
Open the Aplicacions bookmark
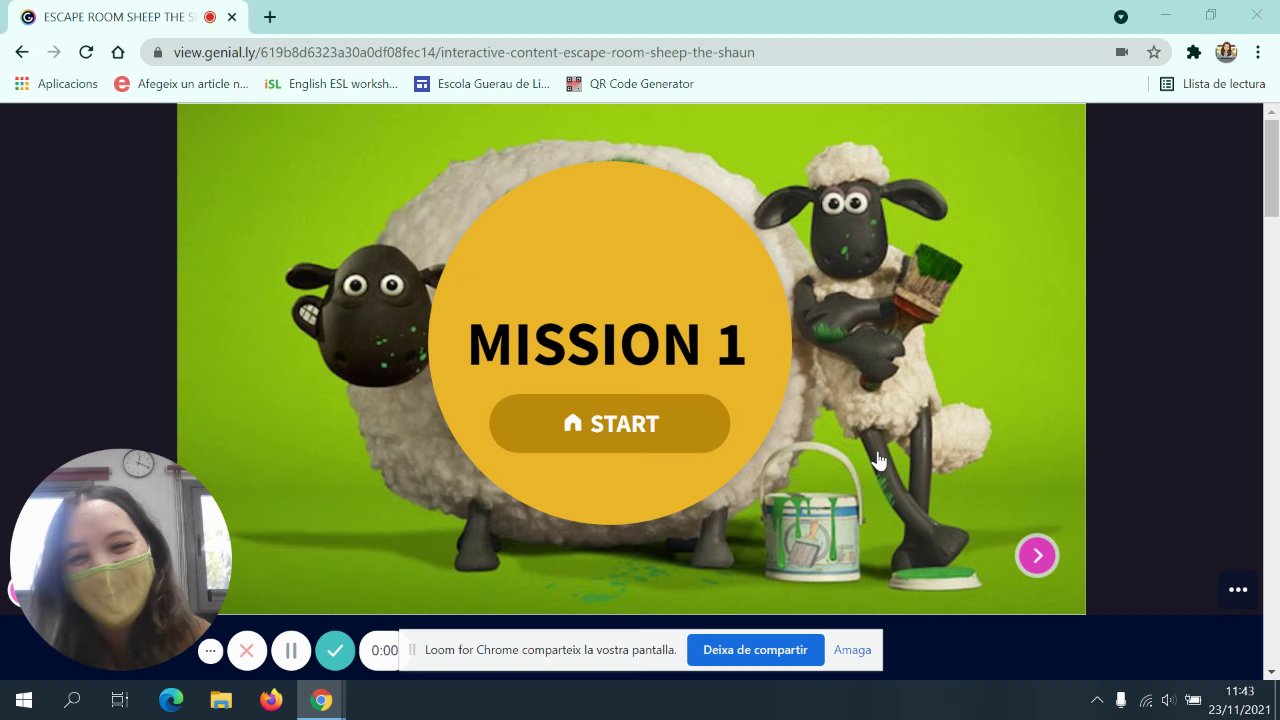tap(56, 84)
